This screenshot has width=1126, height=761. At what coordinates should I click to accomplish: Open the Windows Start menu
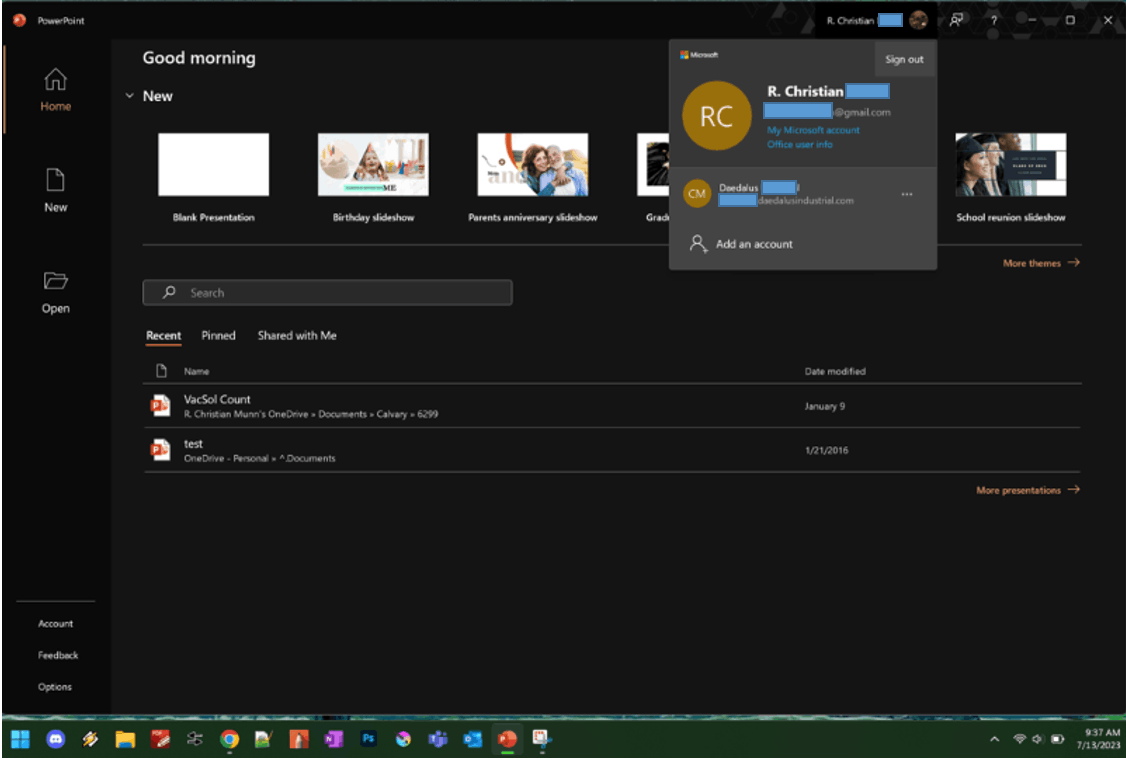coord(20,739)
